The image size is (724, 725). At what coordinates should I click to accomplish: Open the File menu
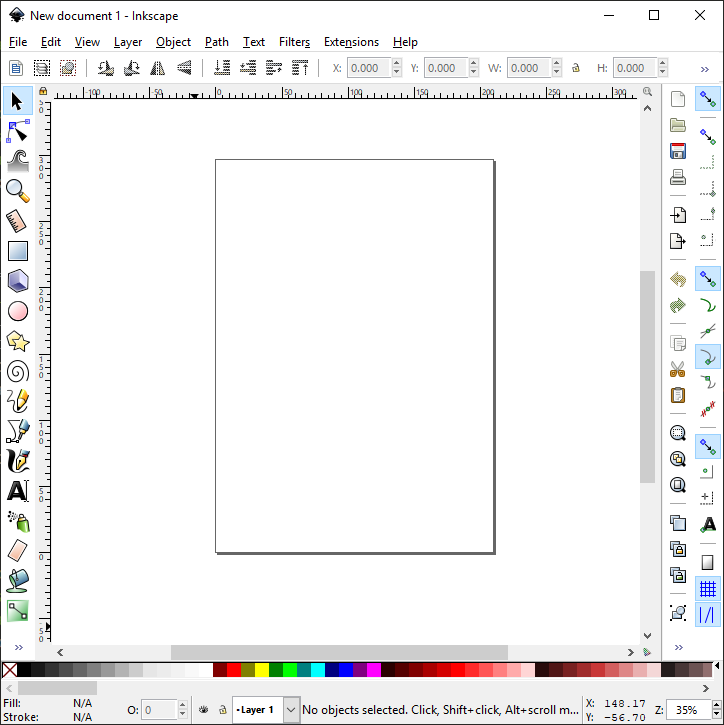click(18, 42)
